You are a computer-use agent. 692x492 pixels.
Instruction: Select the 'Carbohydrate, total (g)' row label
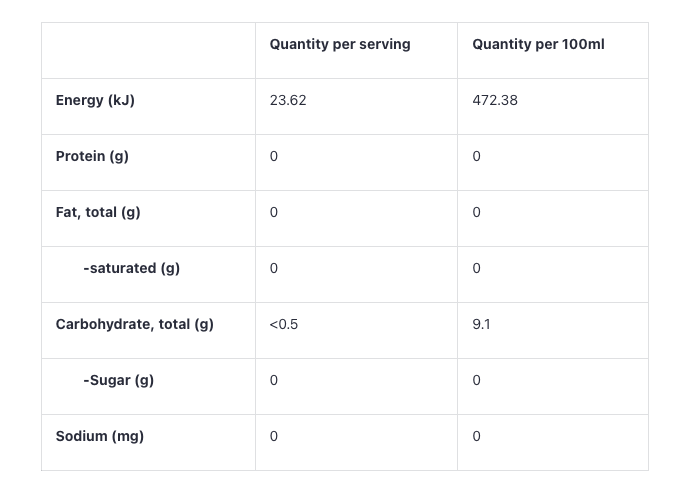coord(134,325)
